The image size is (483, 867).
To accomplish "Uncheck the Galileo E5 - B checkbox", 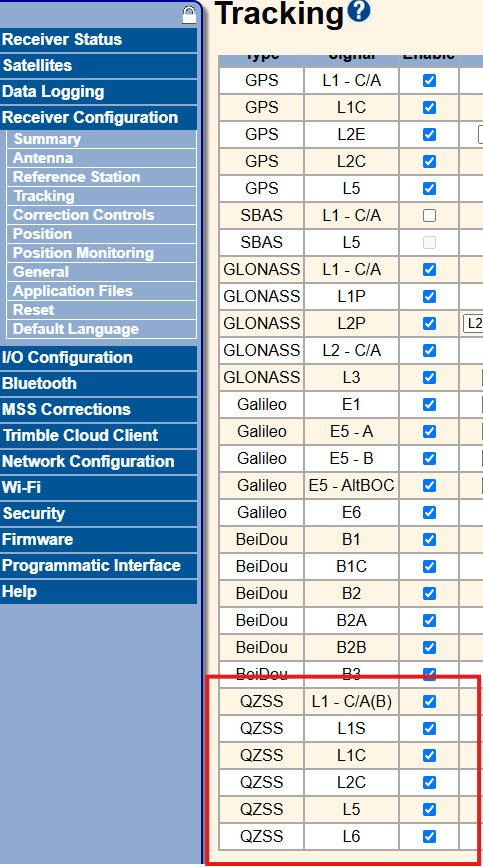I will pos(429,458).
